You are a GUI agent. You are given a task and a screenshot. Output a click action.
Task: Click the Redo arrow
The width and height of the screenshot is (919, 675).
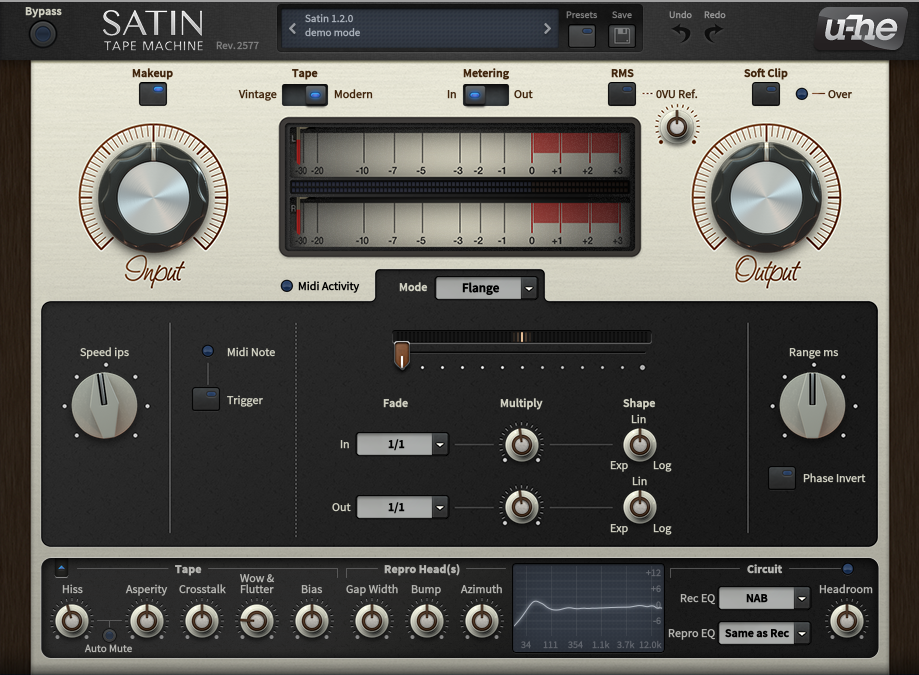tap(713, 34)
